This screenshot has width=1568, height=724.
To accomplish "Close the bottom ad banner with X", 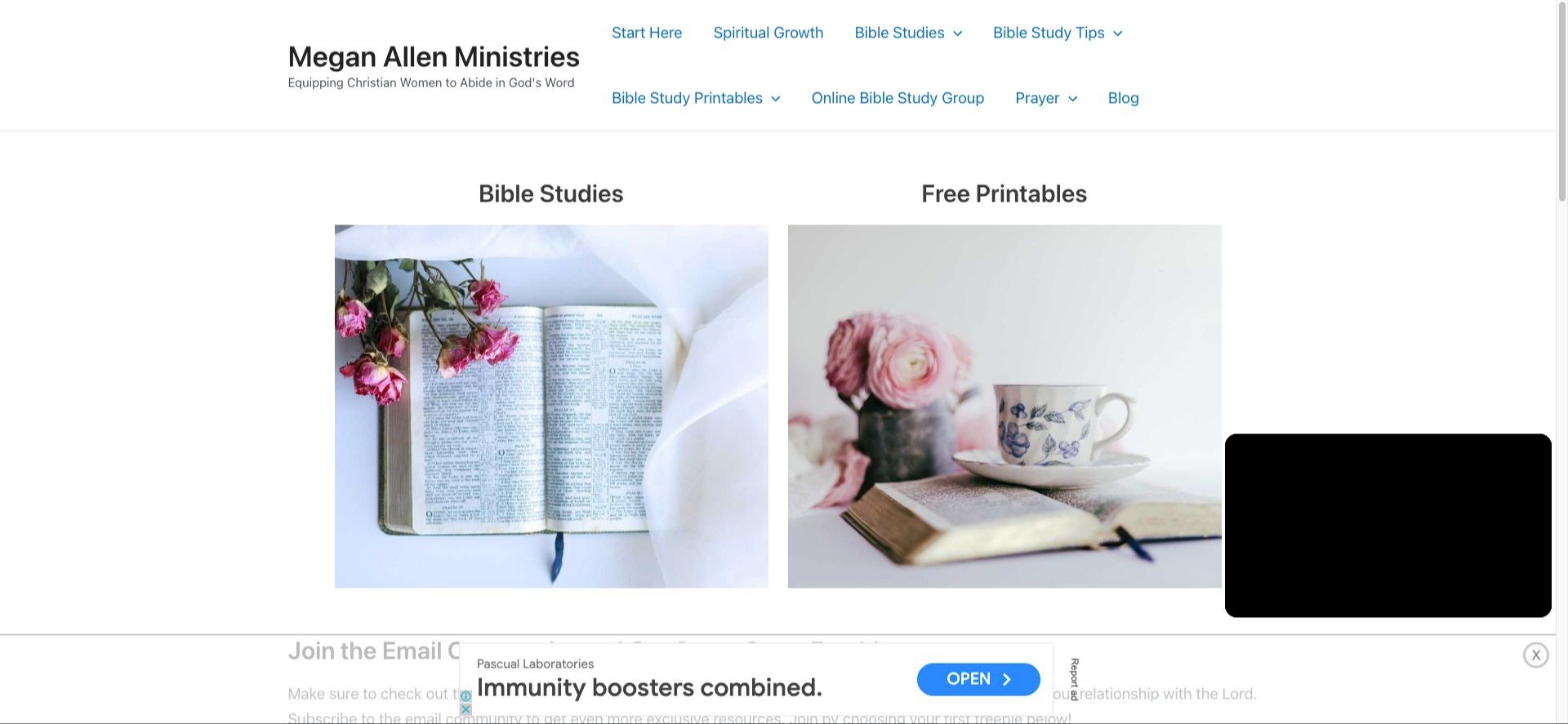I will click(x=1535, y=655).
